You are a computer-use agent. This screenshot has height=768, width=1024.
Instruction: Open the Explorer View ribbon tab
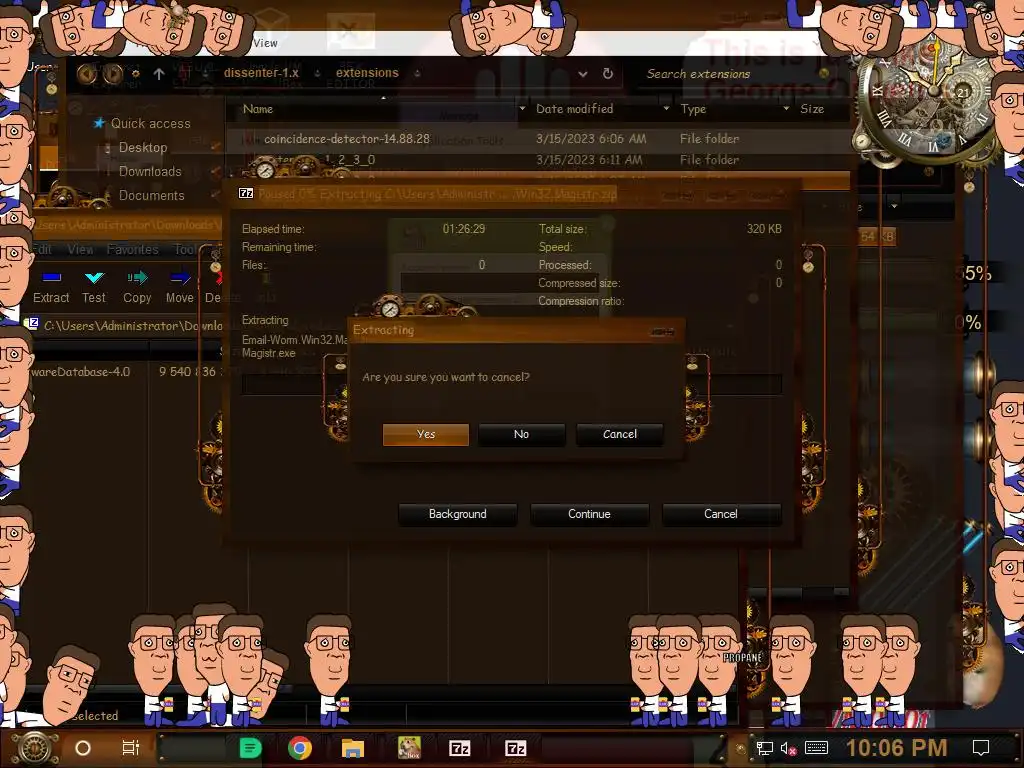(x=265, y=43)
